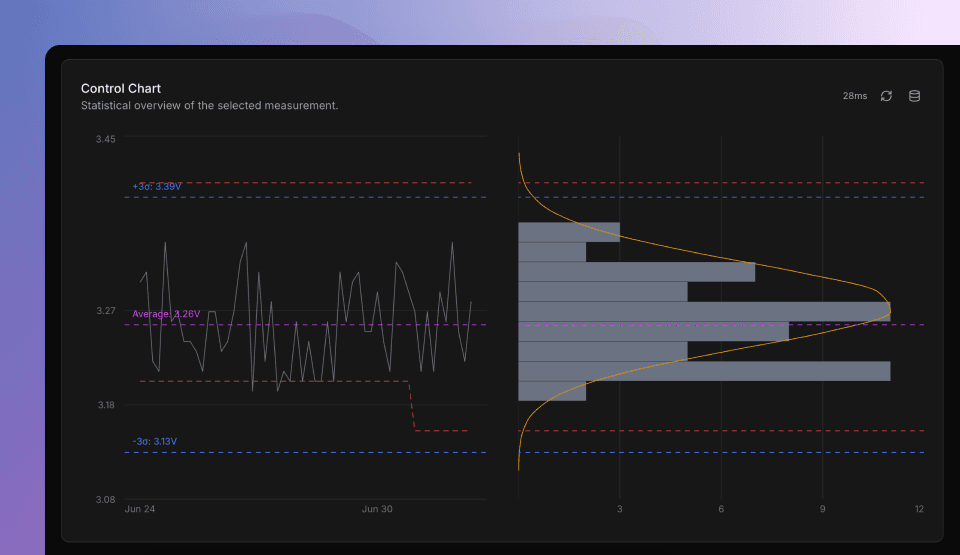Viewport: 960px width, 555px height.
Task: Click the histogram axis label 9
Action: 822,510
